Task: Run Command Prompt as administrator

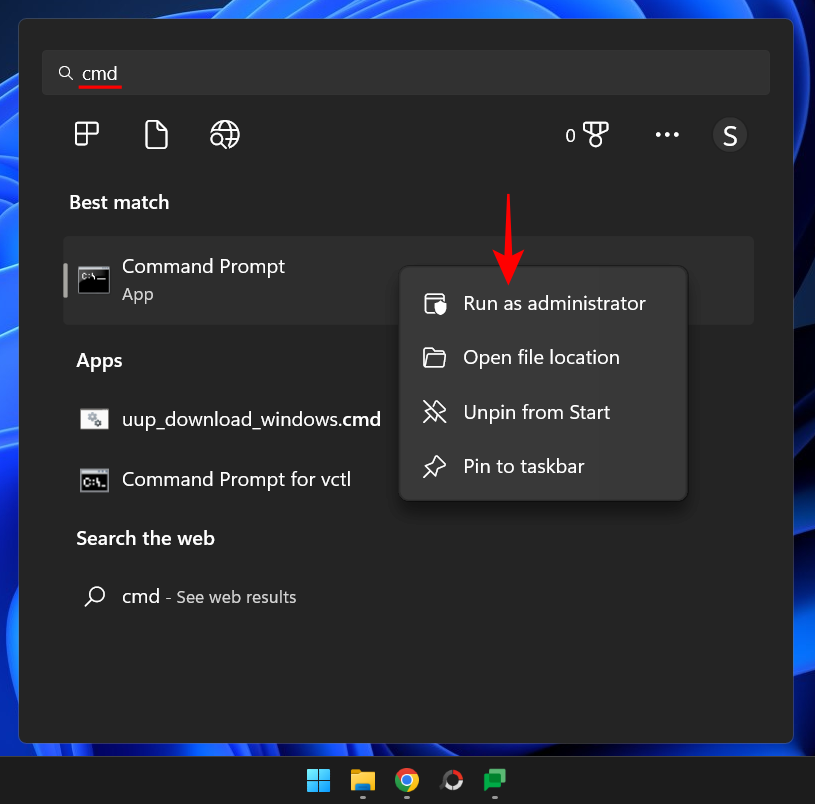Action: point(554,303)
